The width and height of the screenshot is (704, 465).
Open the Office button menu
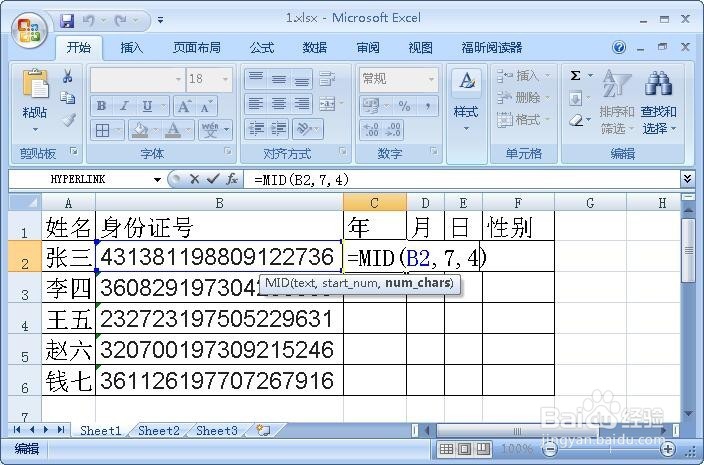point(29,31)
